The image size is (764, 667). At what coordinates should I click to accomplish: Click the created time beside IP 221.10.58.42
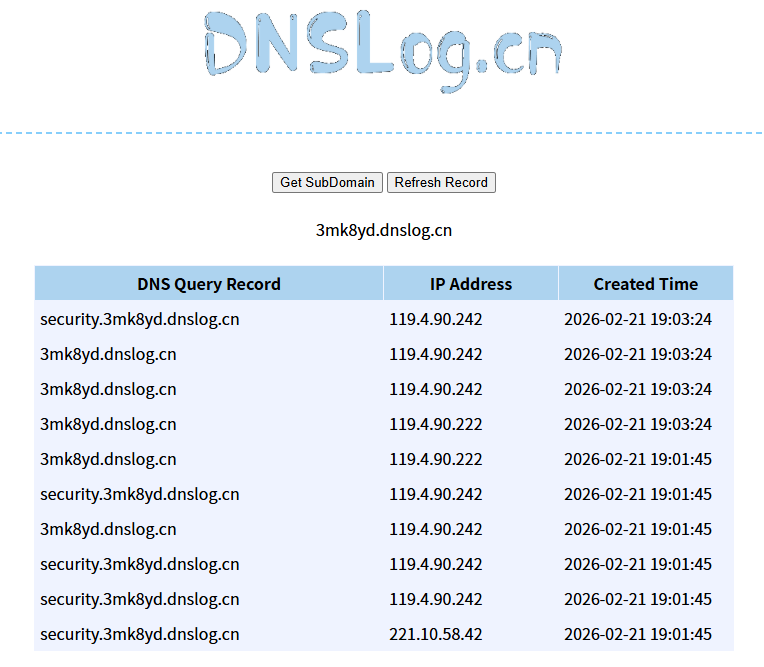[x=638, y=634]
